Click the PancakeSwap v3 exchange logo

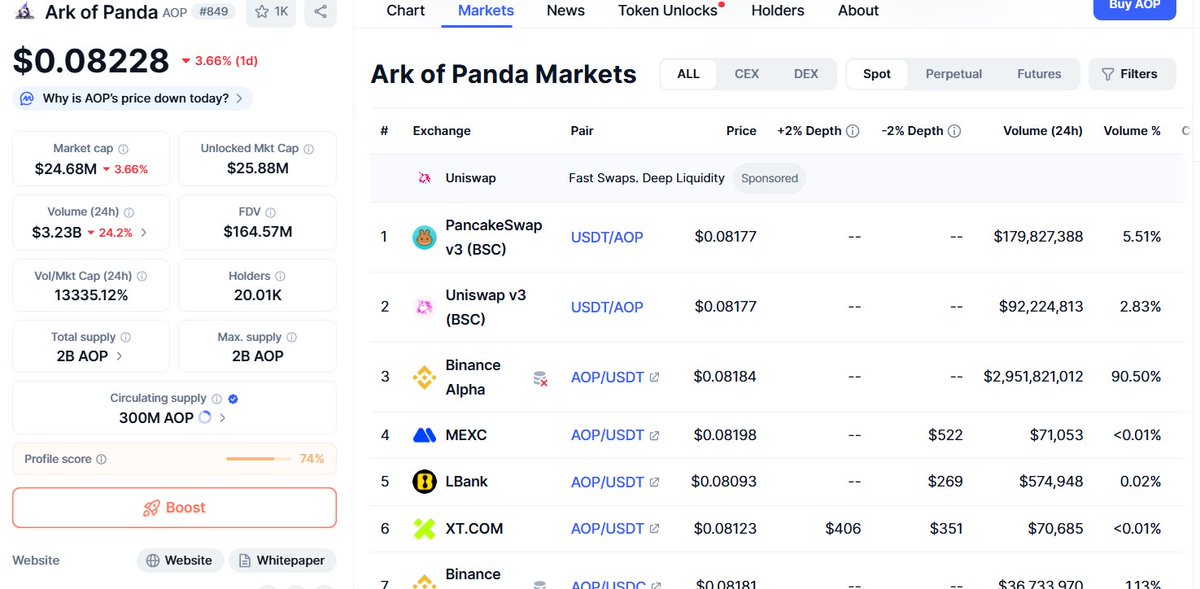(x=425, y=237)
